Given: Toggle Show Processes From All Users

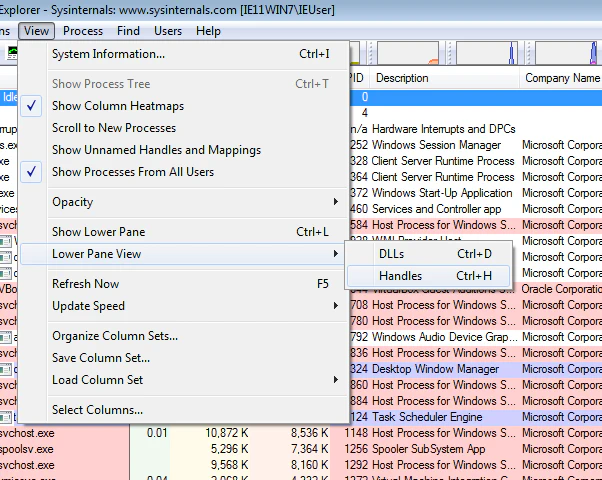Looking at the screenshot, I should point(184,172).
